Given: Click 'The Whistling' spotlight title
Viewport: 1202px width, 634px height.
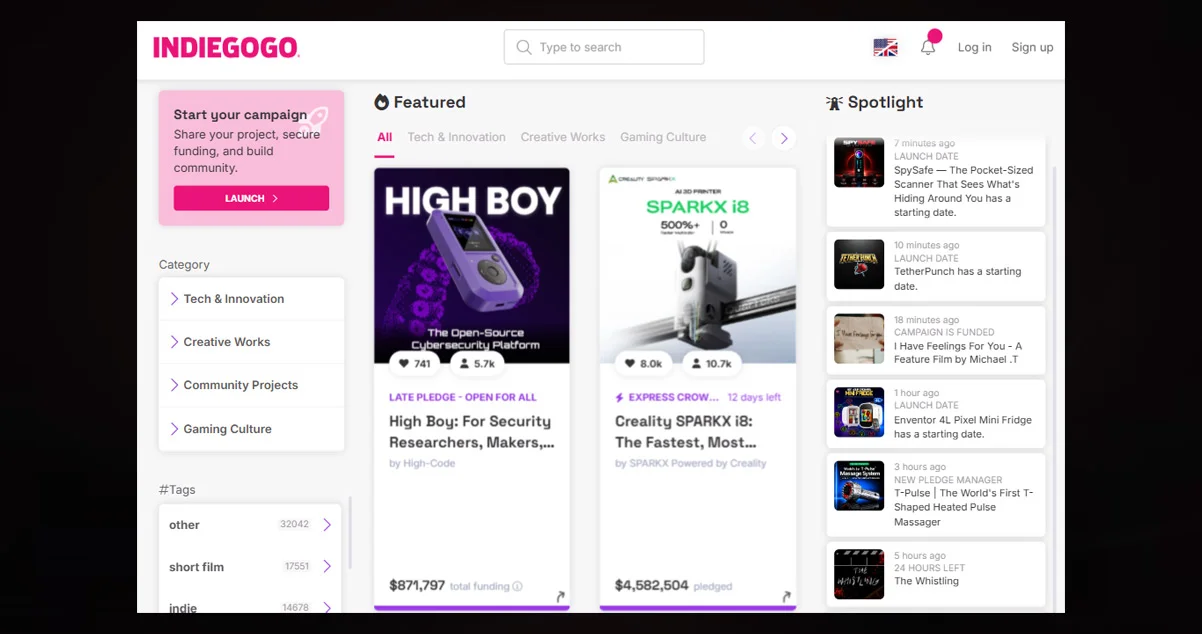Looking at the screenshot, I should [x=926, y=581].
